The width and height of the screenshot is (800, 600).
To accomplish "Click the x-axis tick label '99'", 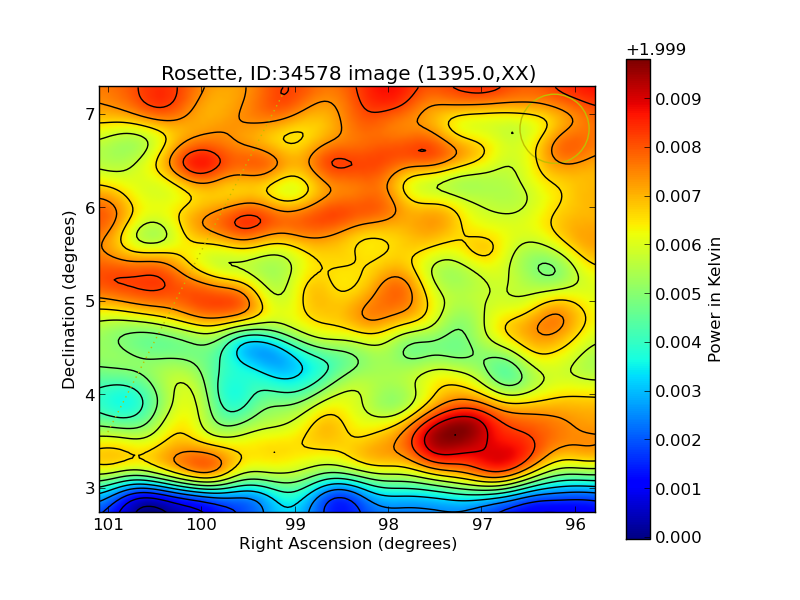I will tap(295, 524).
